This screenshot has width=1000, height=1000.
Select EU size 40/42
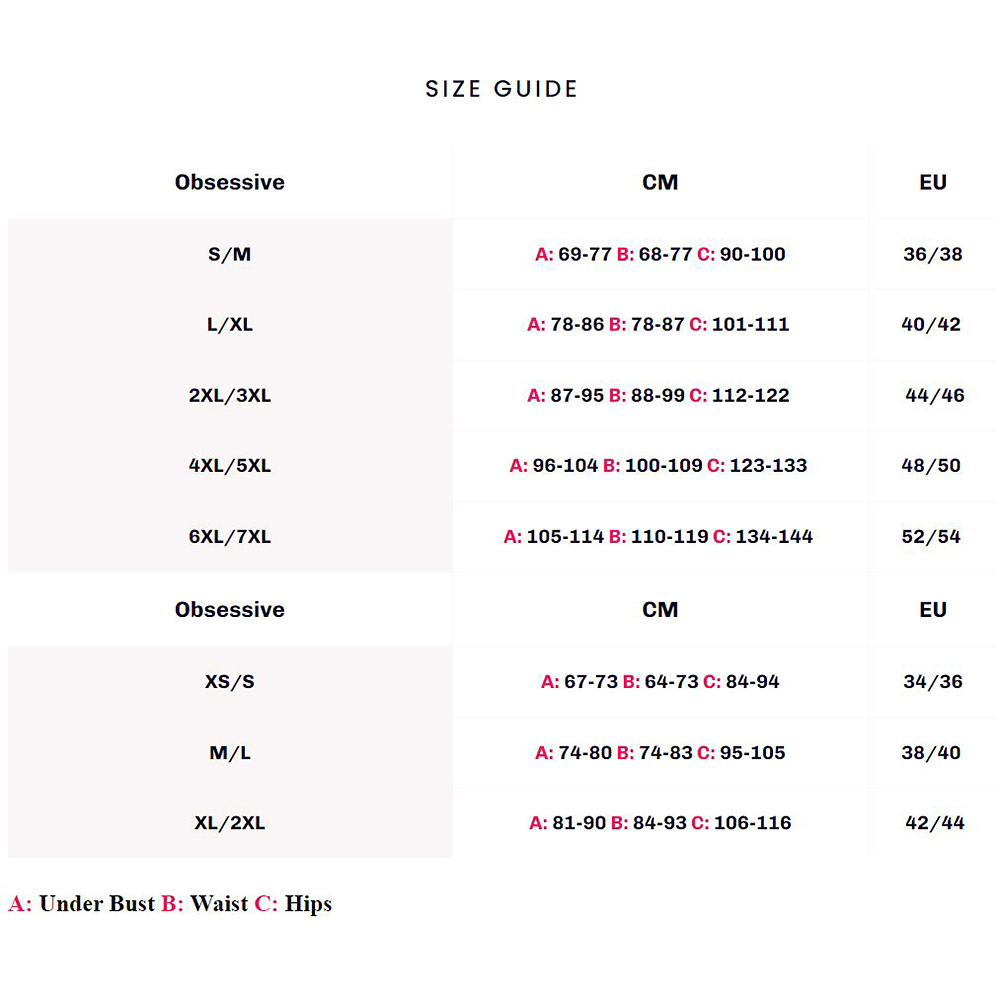931,324
